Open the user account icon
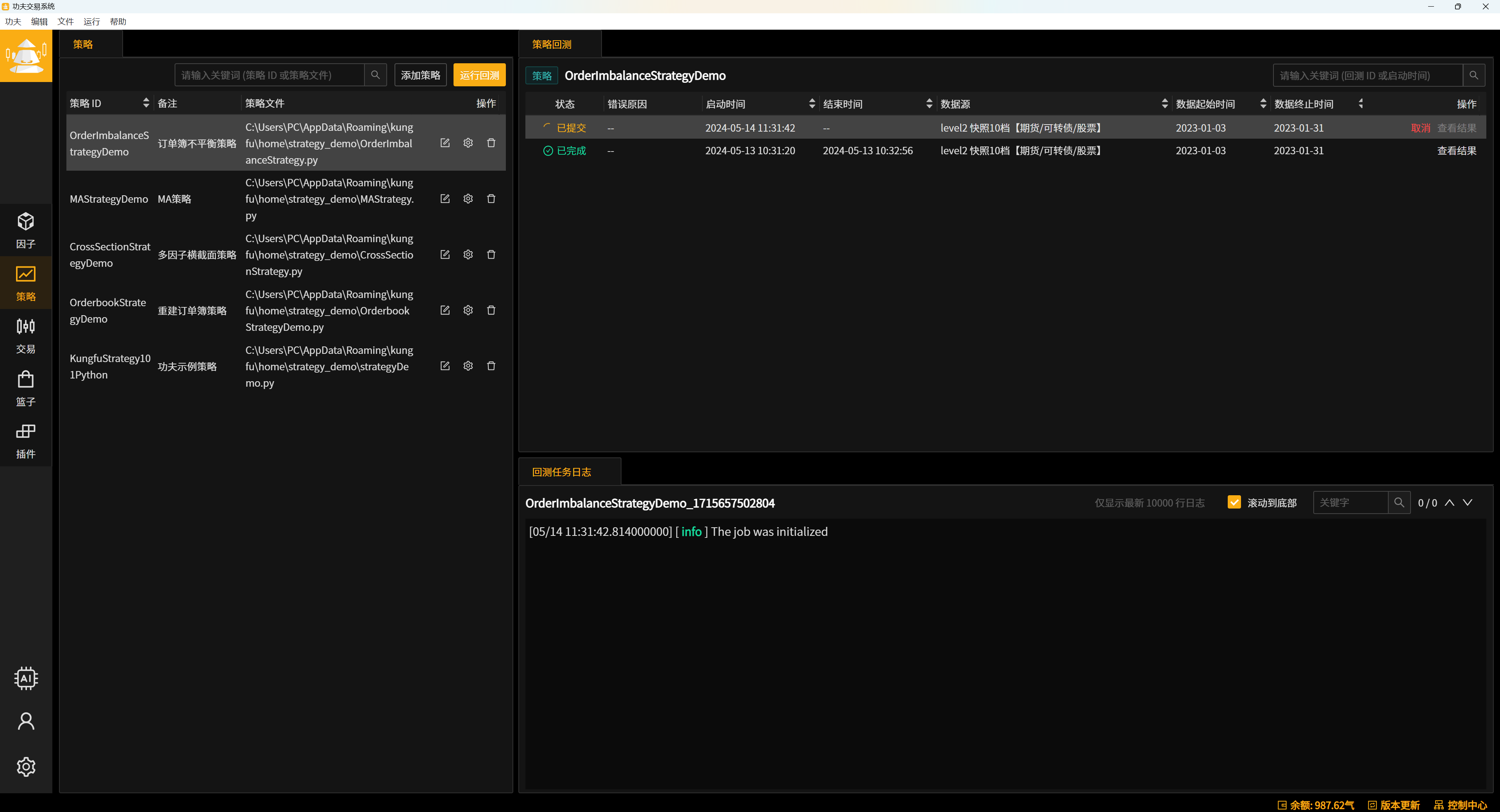This screenshot has width=1500, height=812. (x=26, y=721)
